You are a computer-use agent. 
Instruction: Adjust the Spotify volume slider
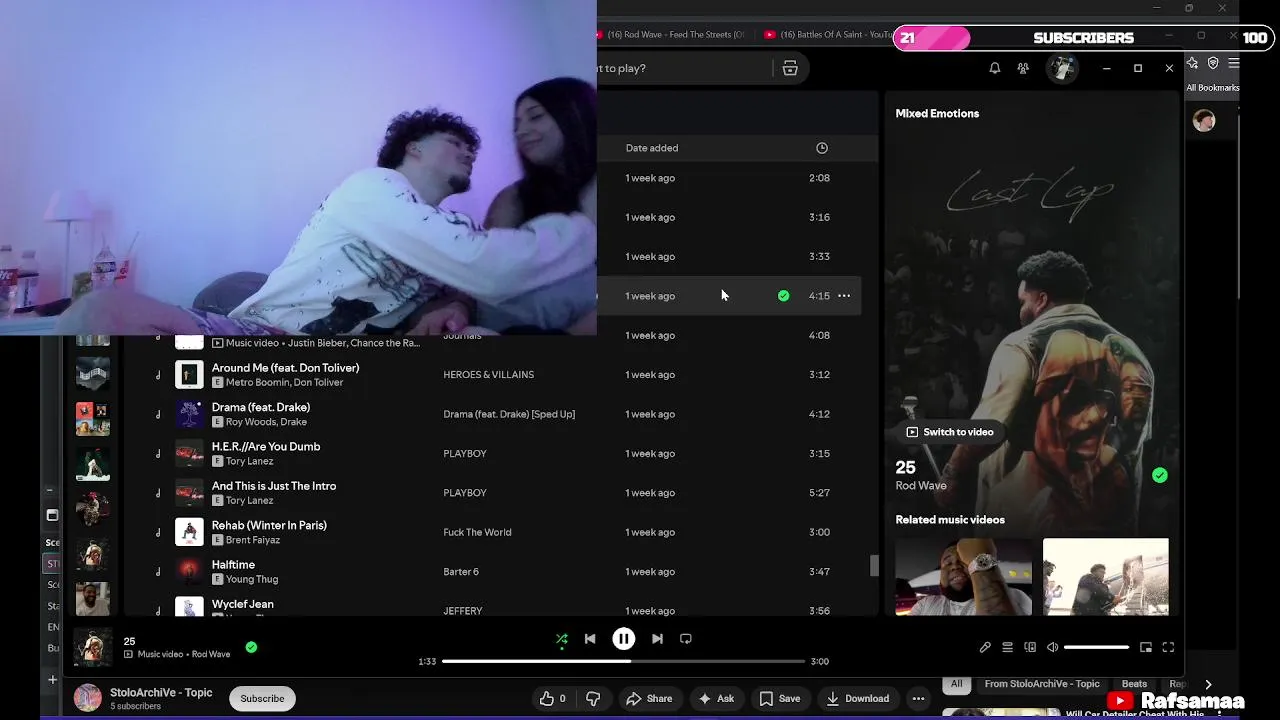pyautogui.click(x=1096, y=648)
